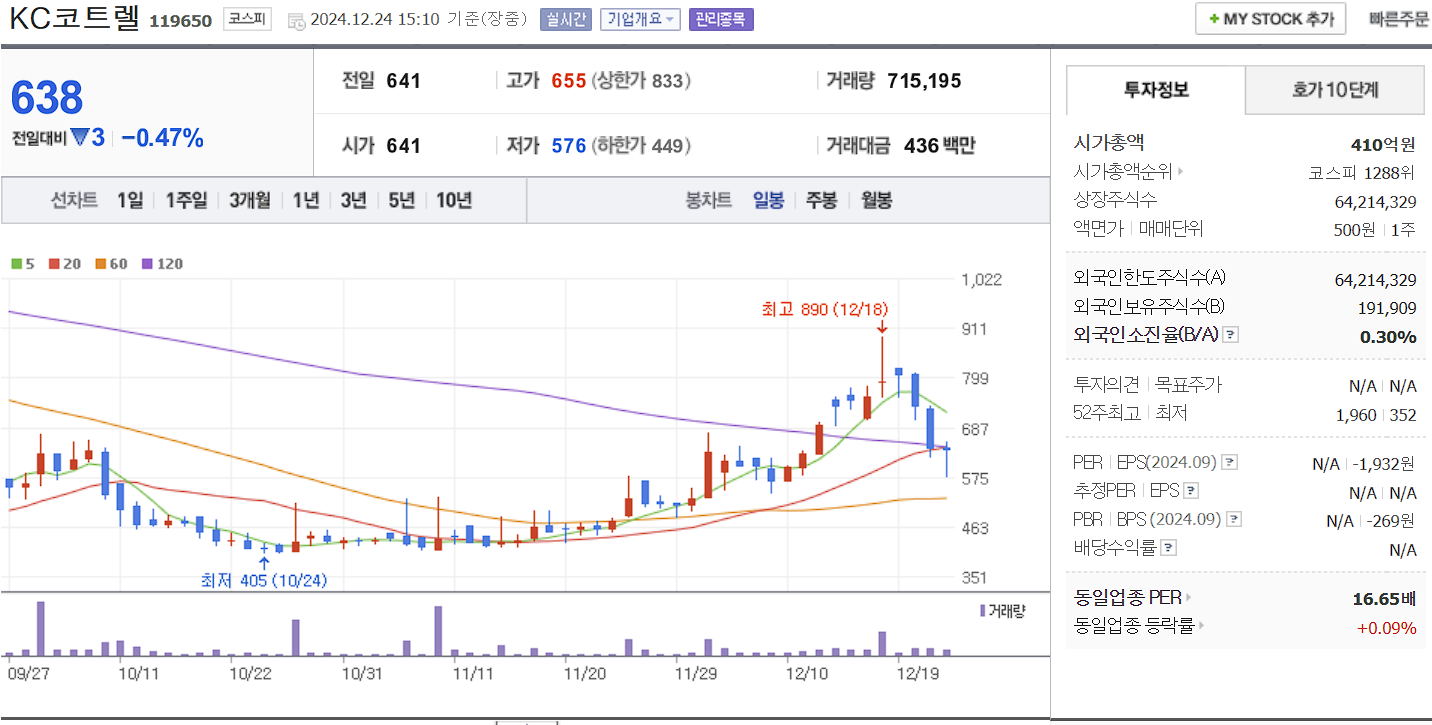Image resolution: width=1432 pixels, height=725 pixels.
Task: Select the 주봉 weekly candle chart
Action: coord(821,200)
